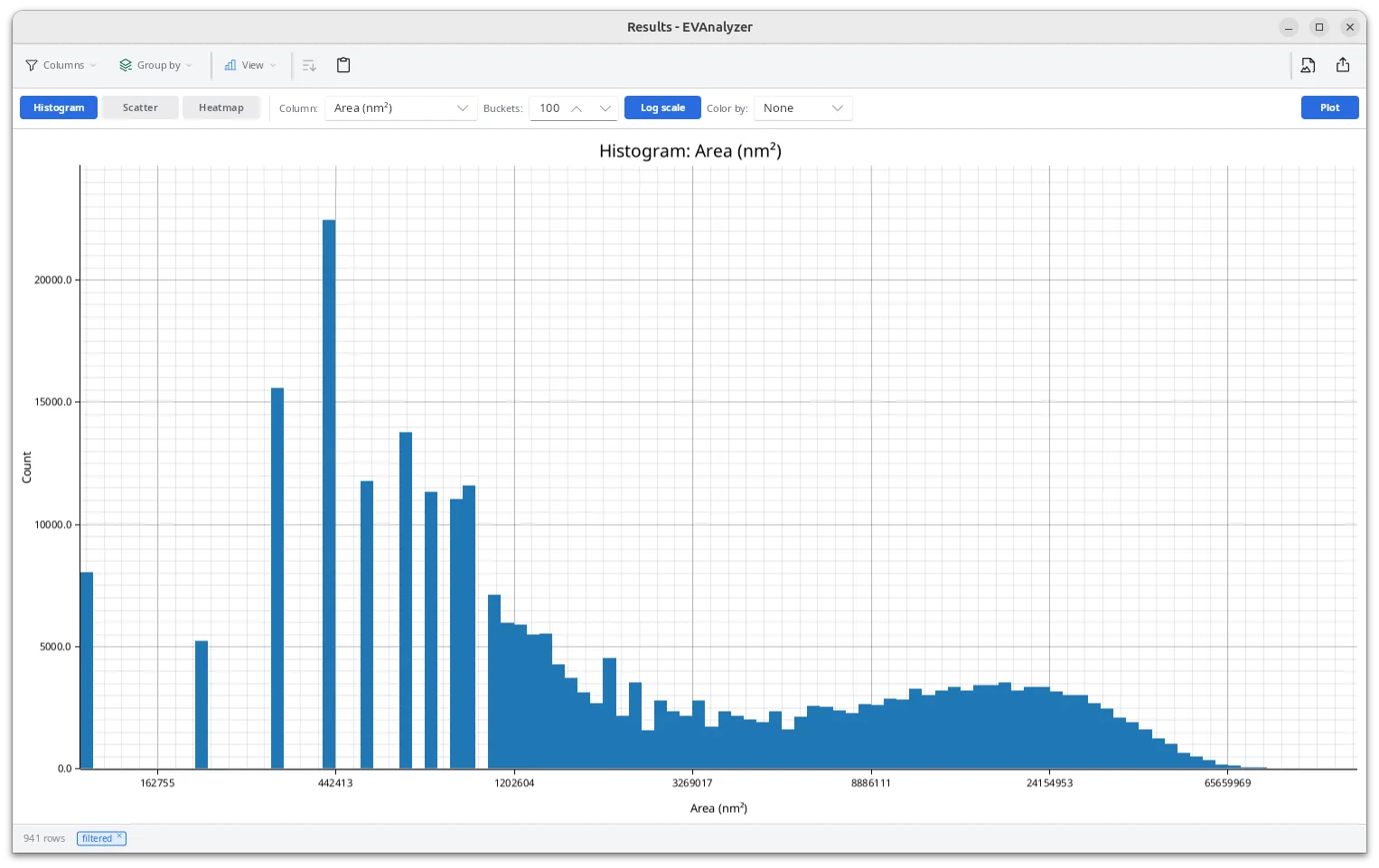Open the Group by menu

(x=155, y=65)
